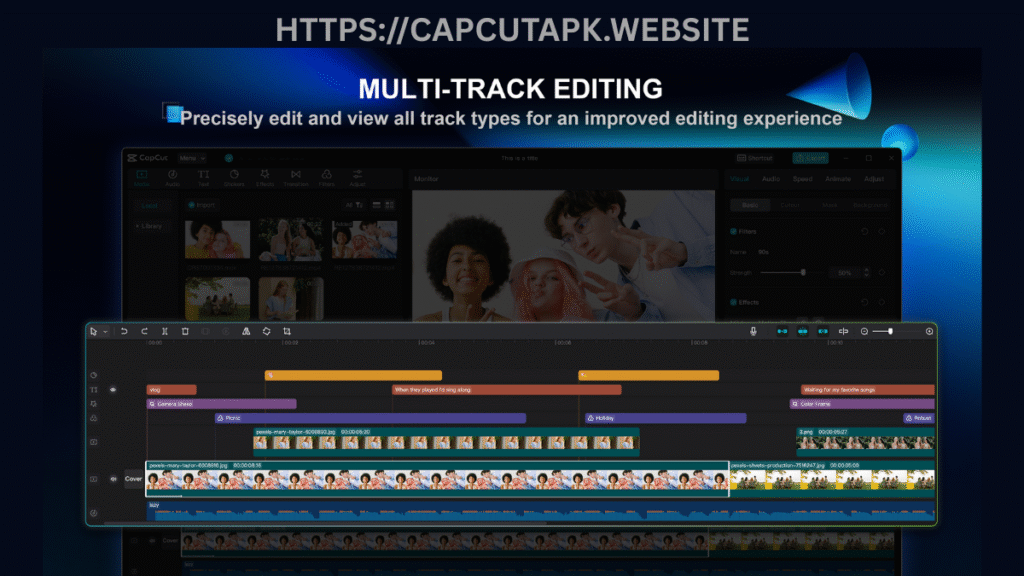Viewport: 1024px width, 576px height.
Task: Open the Transition tab in top toolbar
Action: [x=296, y=178]
